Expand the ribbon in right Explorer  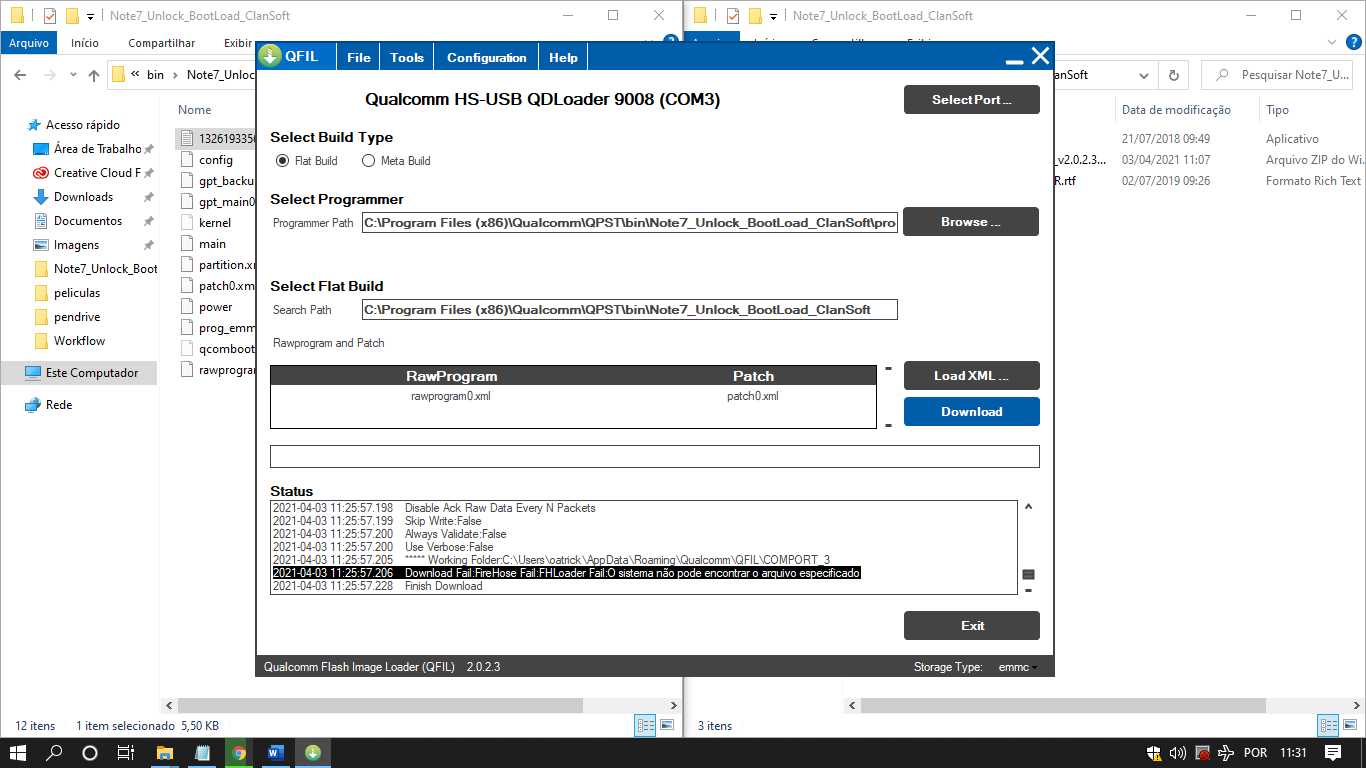click(1331, 43)
